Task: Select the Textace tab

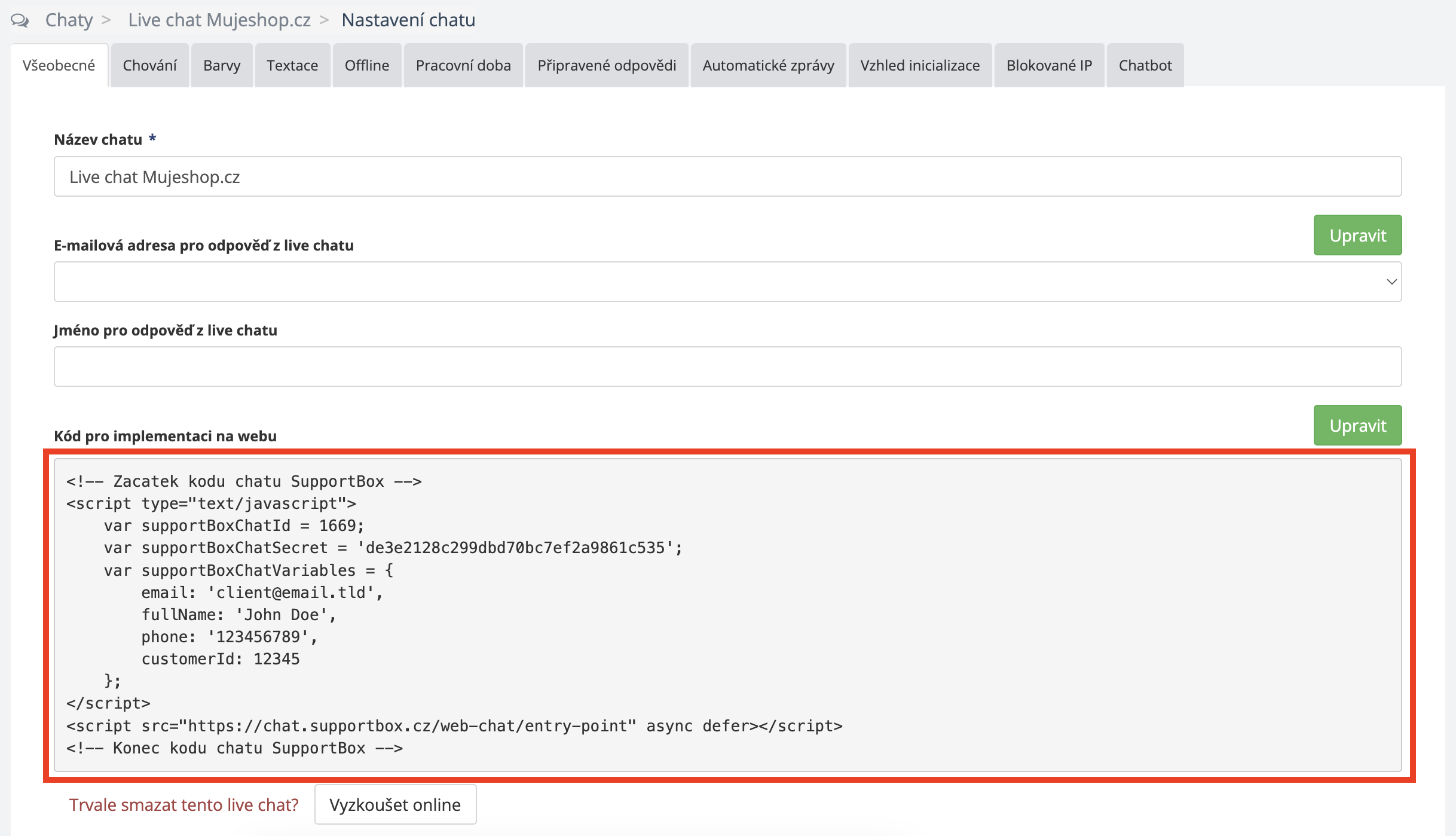Action: pyautogui.click(x=292, y=66)
